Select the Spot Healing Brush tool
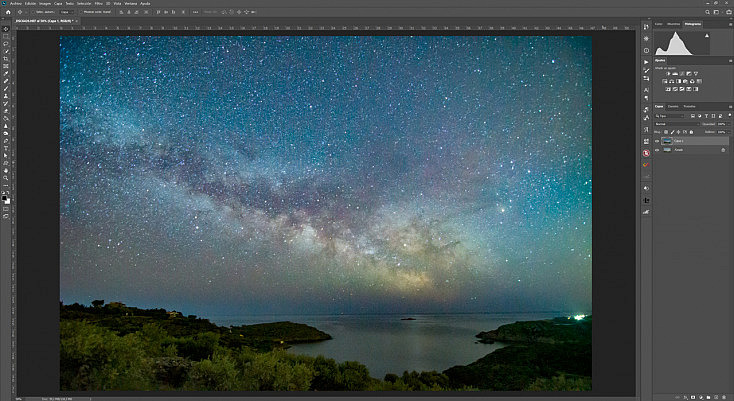The height and width of the screenshot is (401, 734). click(x=6, y=80)
